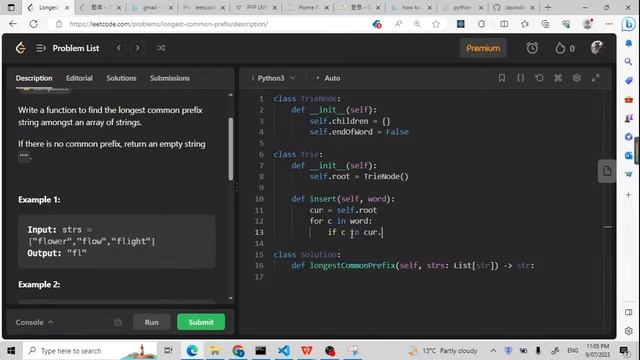Add page to favorites star icon
Image resolution: width=640 pixels, height=360 pixels.
[x=436, y=24]
